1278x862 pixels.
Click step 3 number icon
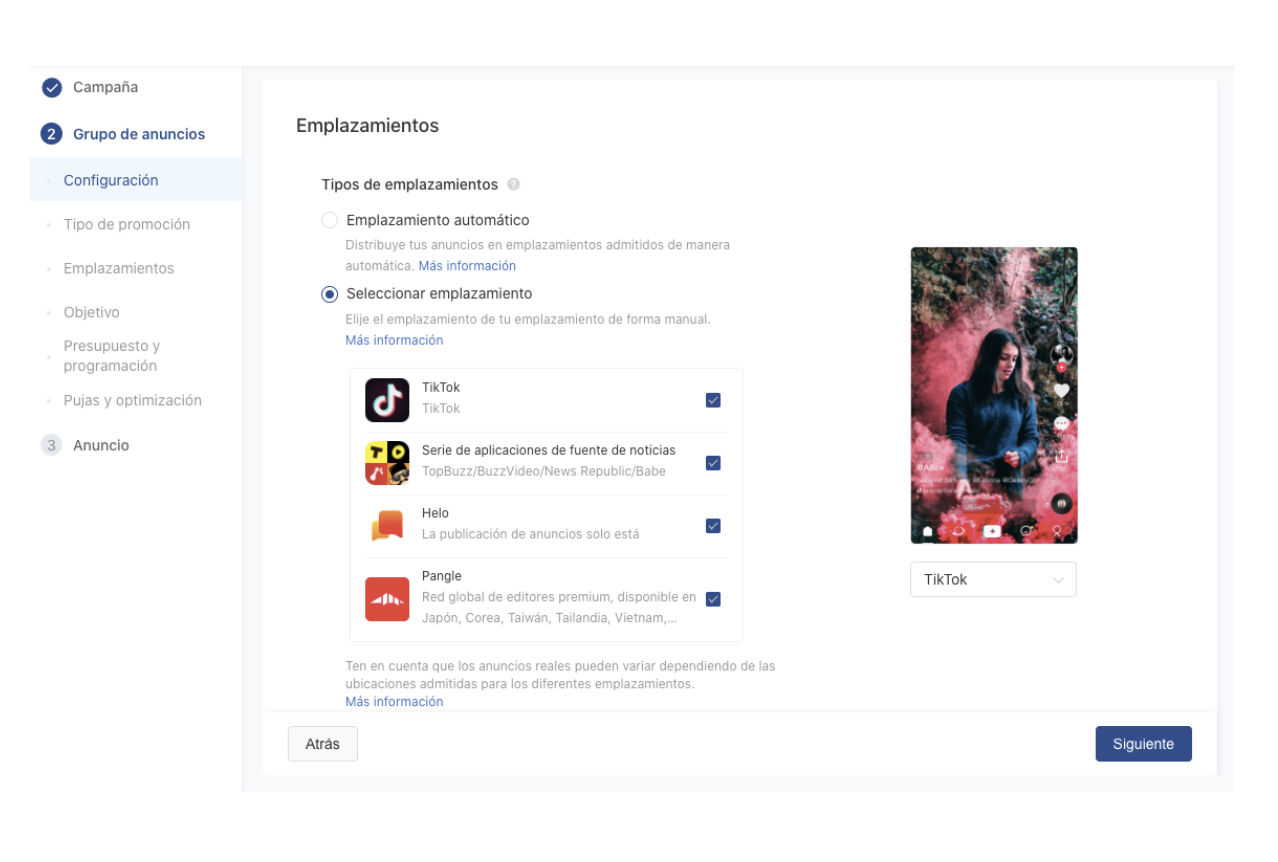[x=52, y=445]
